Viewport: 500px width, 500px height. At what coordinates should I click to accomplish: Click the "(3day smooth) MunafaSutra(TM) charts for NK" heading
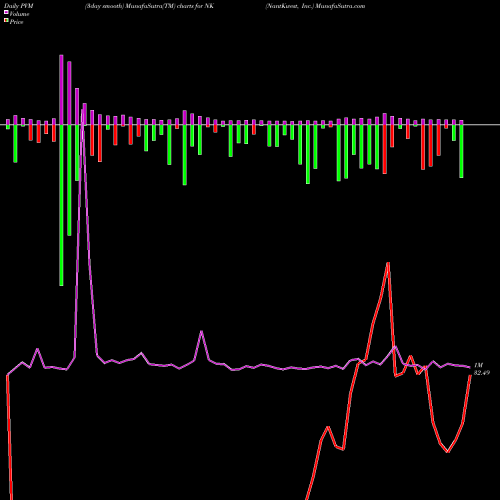click(150, 6)
